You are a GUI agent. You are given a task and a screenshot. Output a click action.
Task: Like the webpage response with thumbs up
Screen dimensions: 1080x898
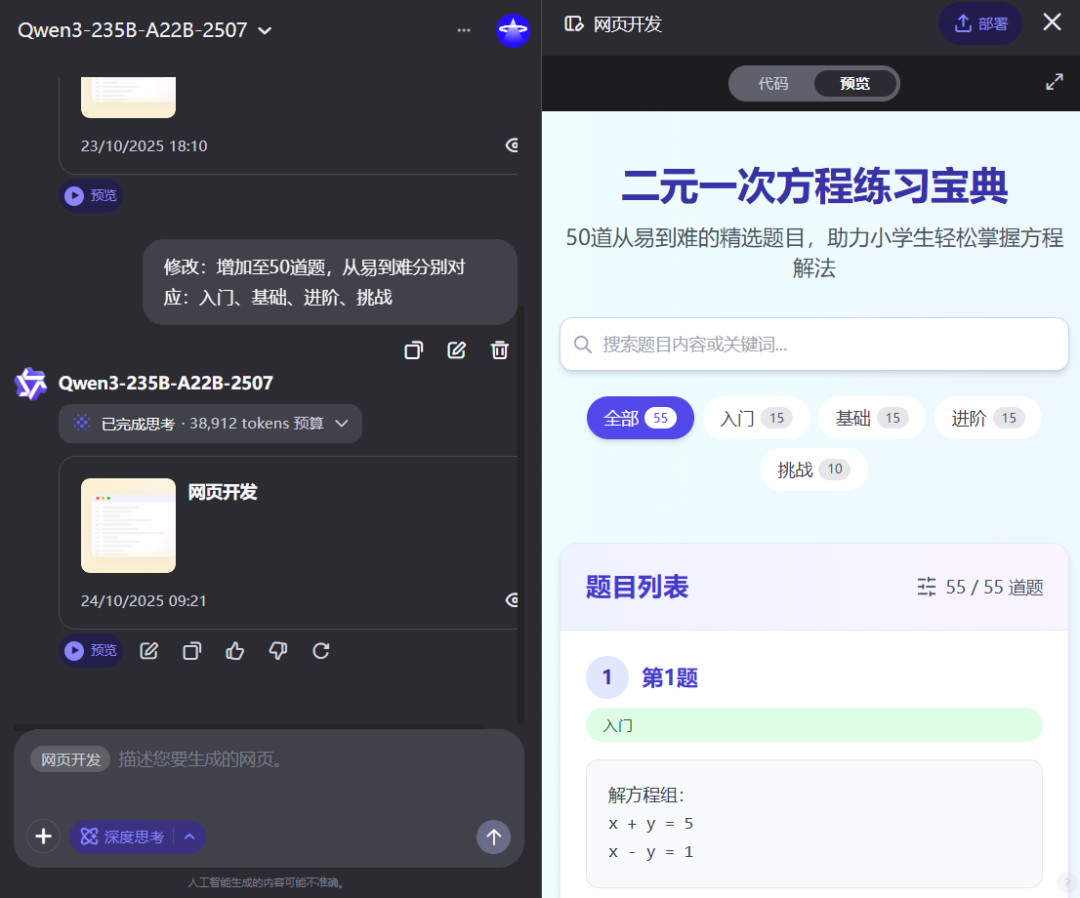click(x=234, y=651)
